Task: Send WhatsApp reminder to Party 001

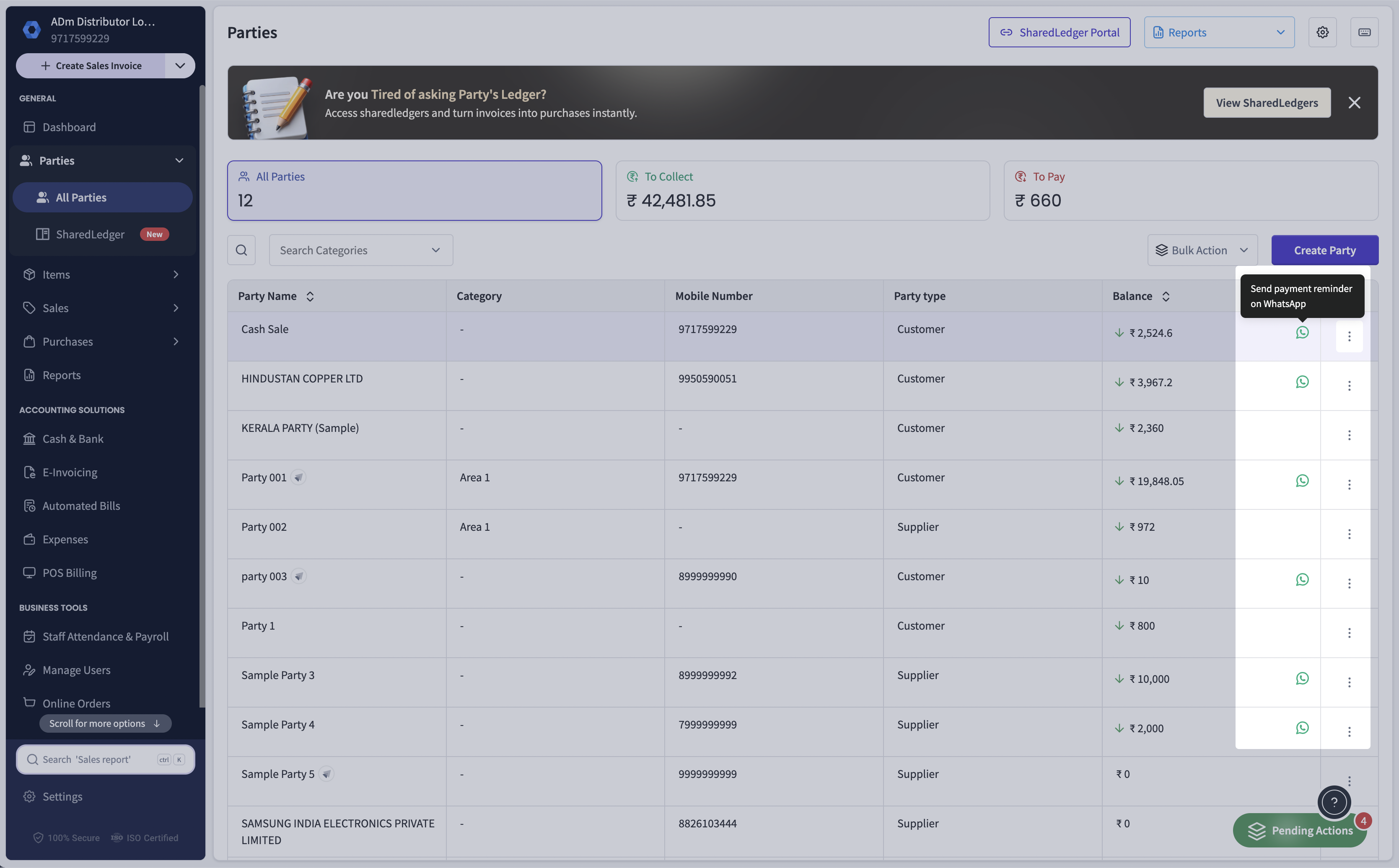Action: (x=1302, y=480)
